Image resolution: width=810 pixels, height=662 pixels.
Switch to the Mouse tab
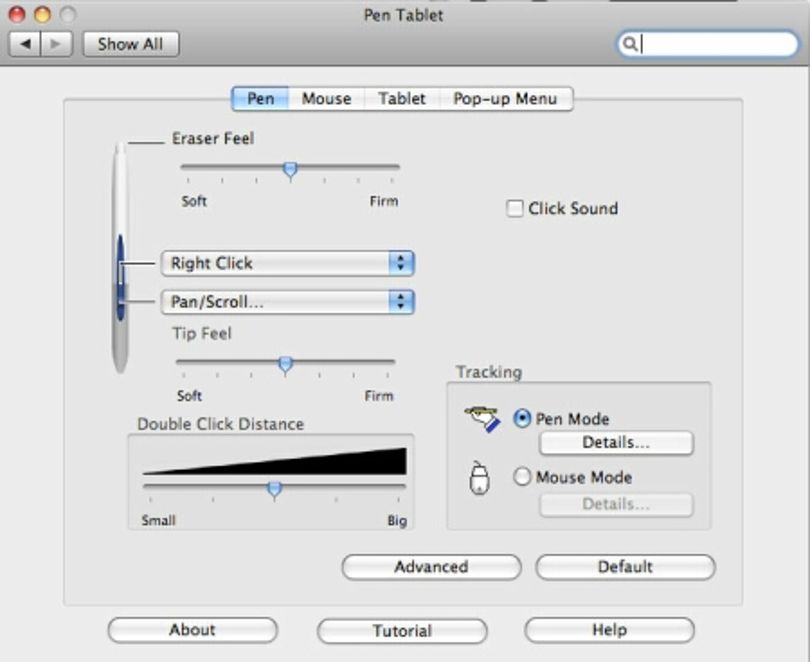pos(326,99)
